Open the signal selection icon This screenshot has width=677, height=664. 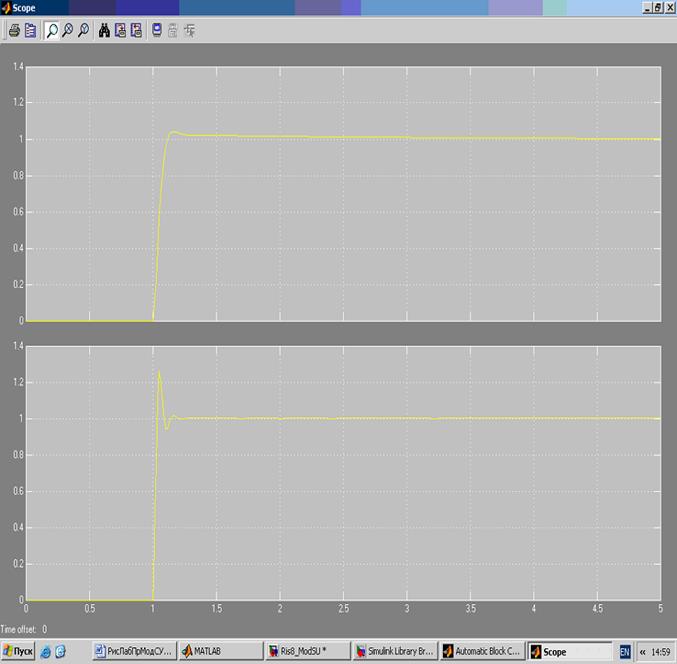[189, 31]
